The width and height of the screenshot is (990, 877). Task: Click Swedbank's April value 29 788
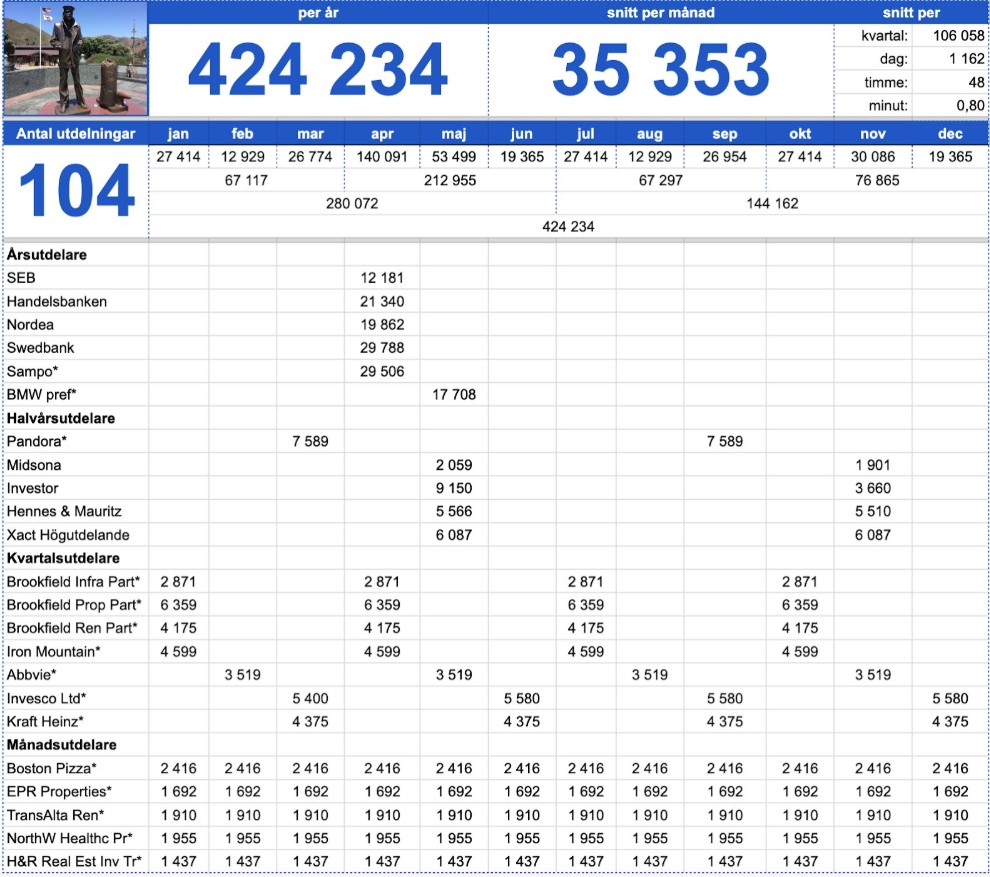(382, 348)
